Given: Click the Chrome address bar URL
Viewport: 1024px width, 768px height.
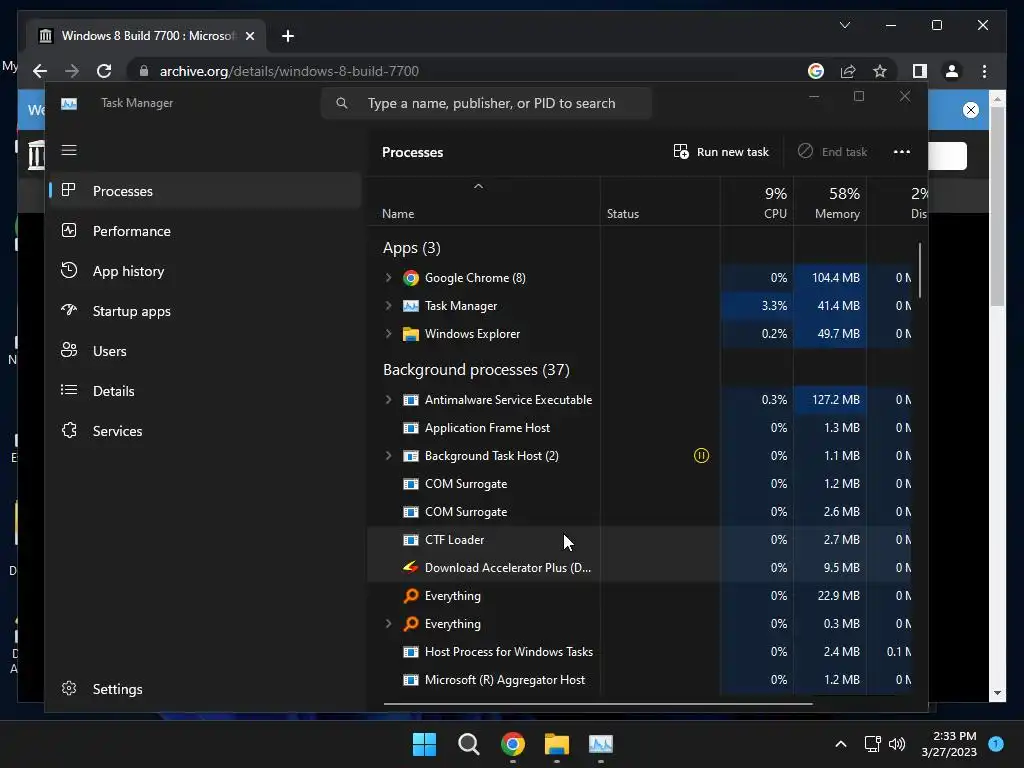Looking at the screenshot, I should 289,71.
